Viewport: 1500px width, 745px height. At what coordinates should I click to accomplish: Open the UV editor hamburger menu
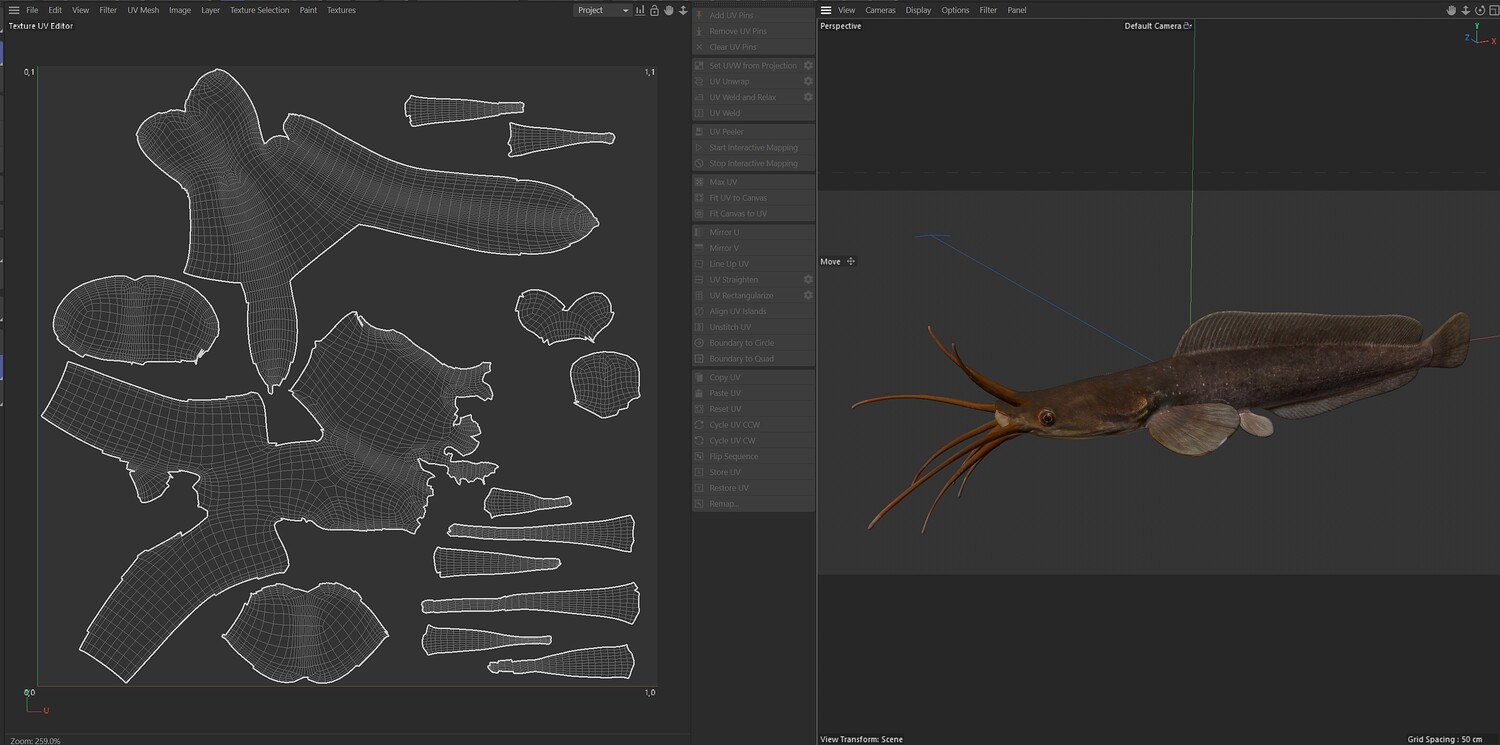(x=13, y=10)
